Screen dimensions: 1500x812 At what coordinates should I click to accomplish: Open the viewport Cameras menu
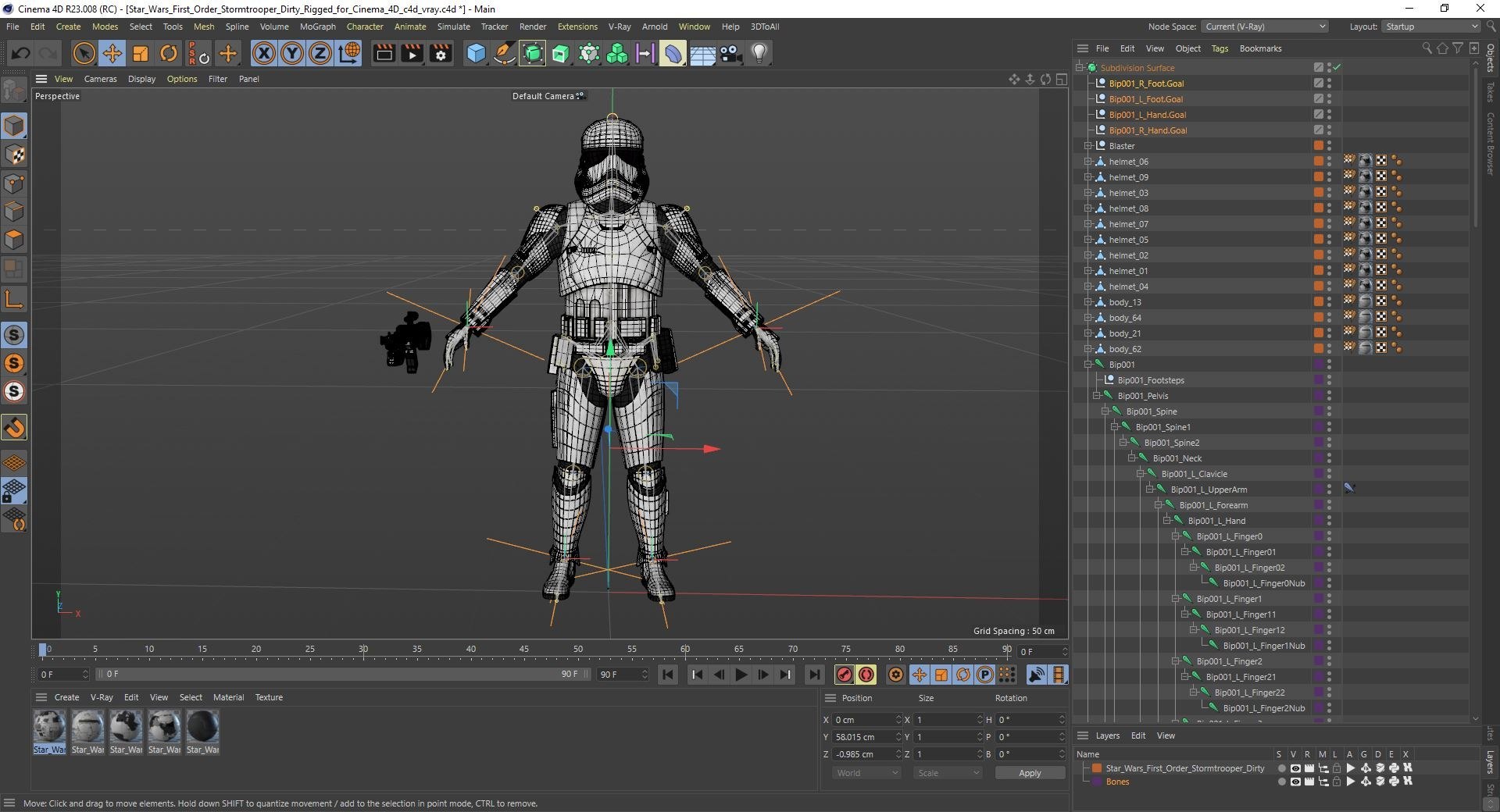click(100, 79)
